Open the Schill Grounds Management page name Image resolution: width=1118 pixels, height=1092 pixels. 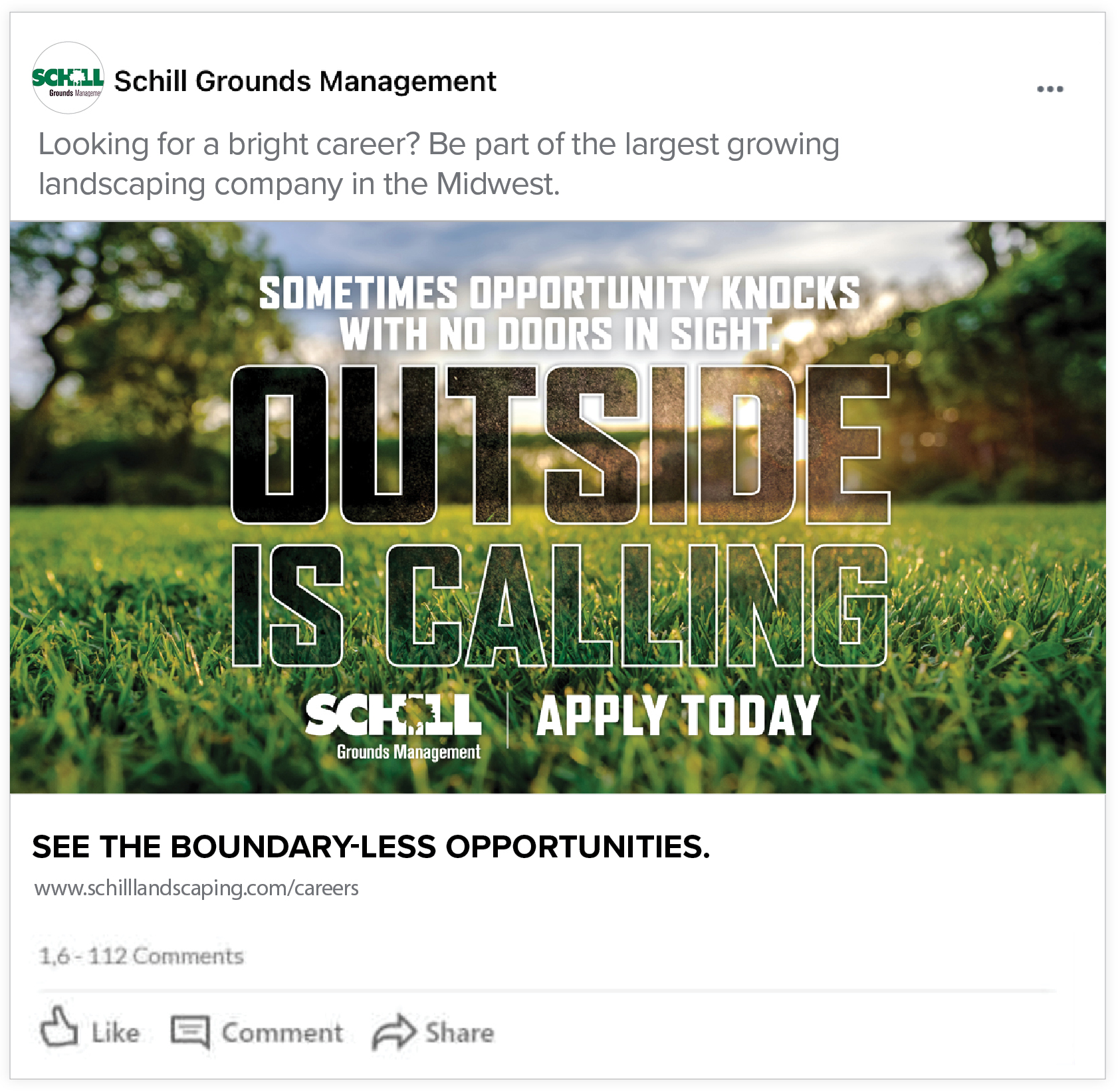point(305,82)
